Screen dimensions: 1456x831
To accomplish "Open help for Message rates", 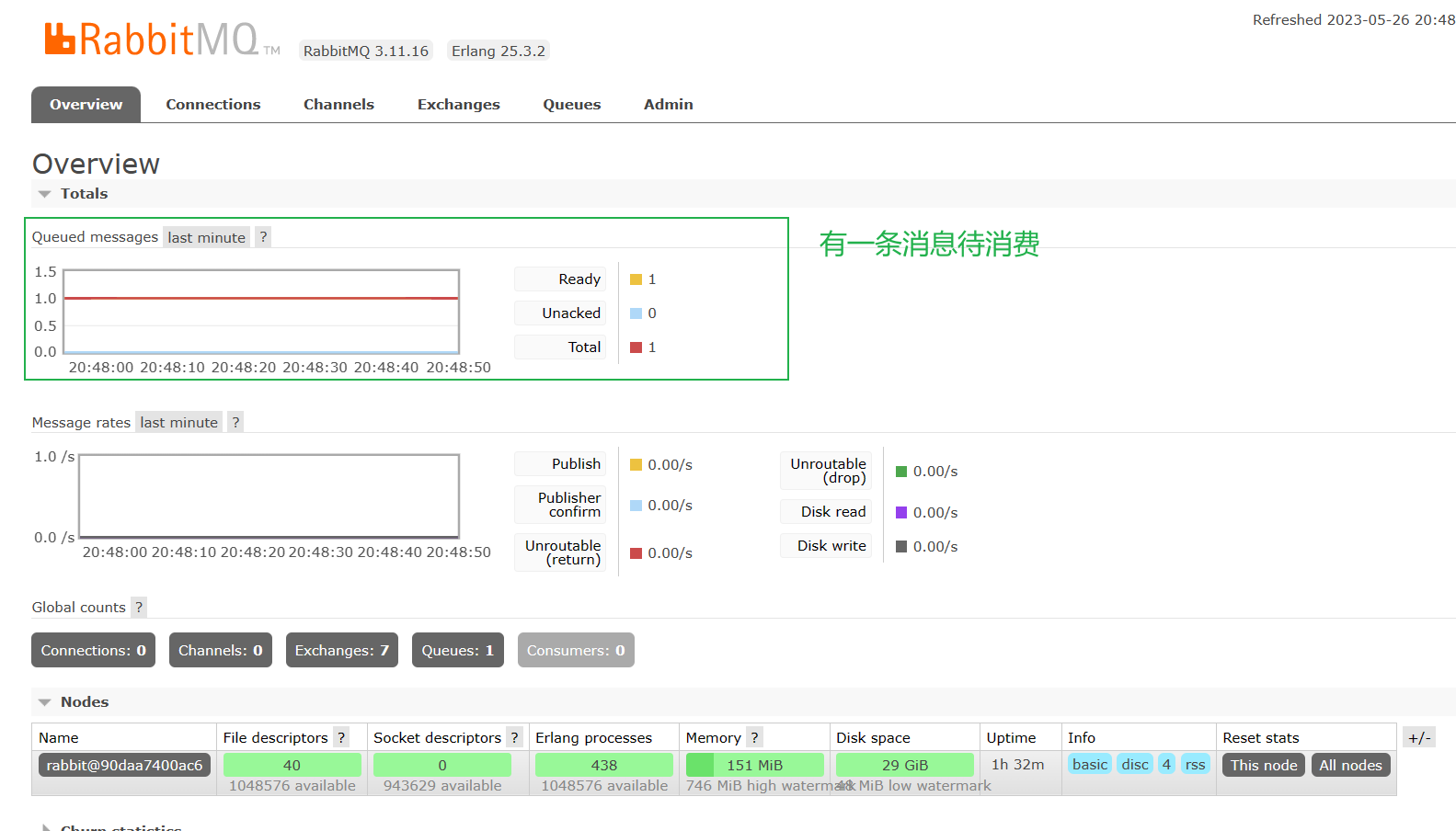I will (x=235, y=423).
